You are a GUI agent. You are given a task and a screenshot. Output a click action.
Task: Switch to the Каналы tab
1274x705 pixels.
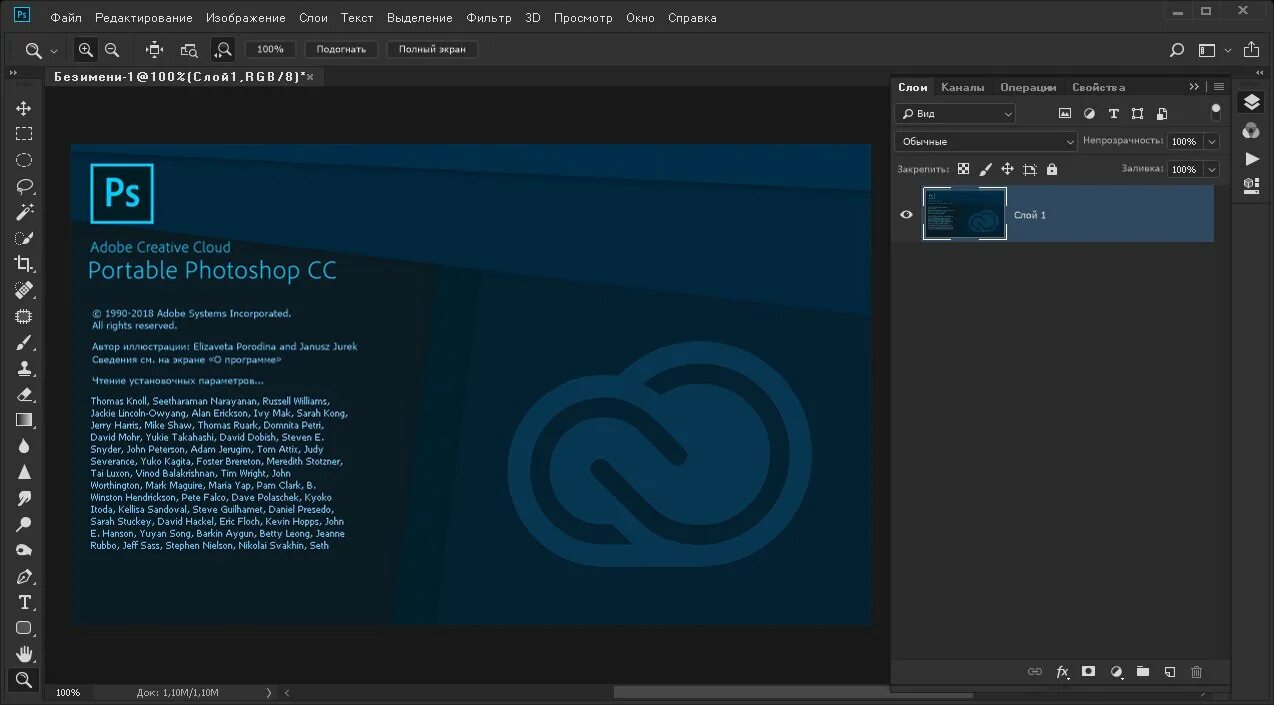(963, 87)
